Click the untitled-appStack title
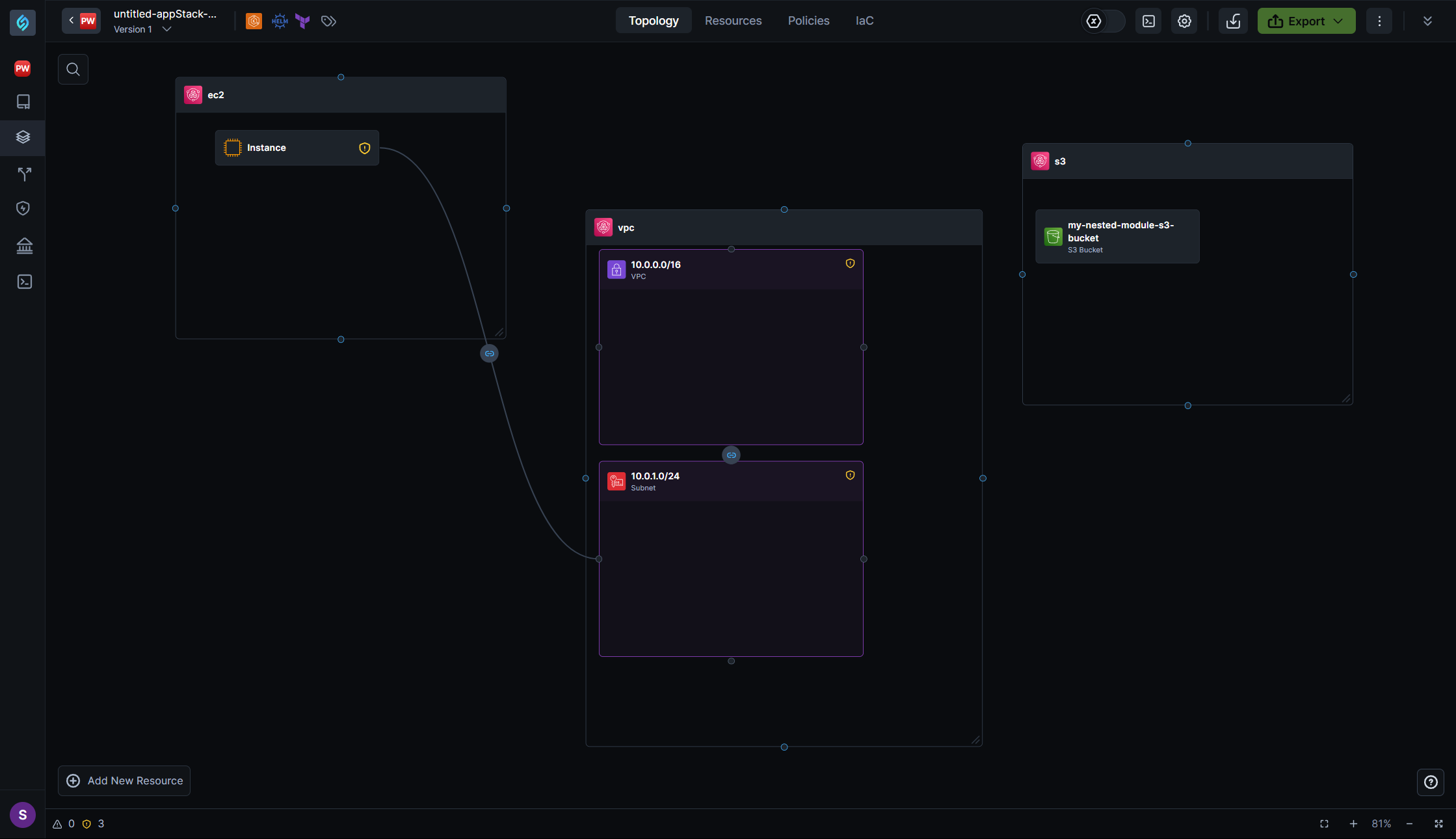1456x839 pixels. pos(165,14)
